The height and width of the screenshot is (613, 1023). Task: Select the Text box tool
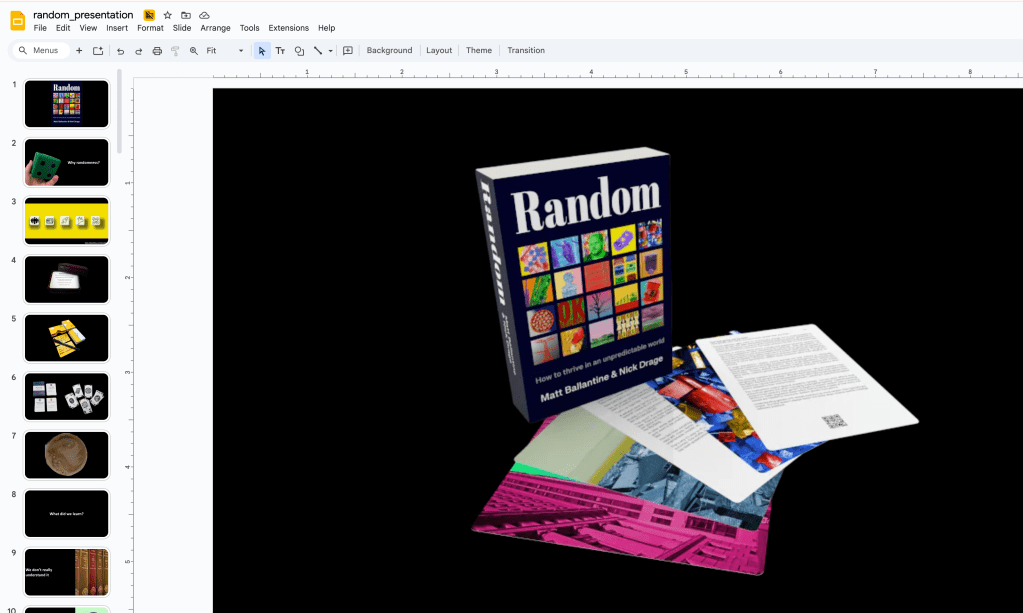(280, 50)
